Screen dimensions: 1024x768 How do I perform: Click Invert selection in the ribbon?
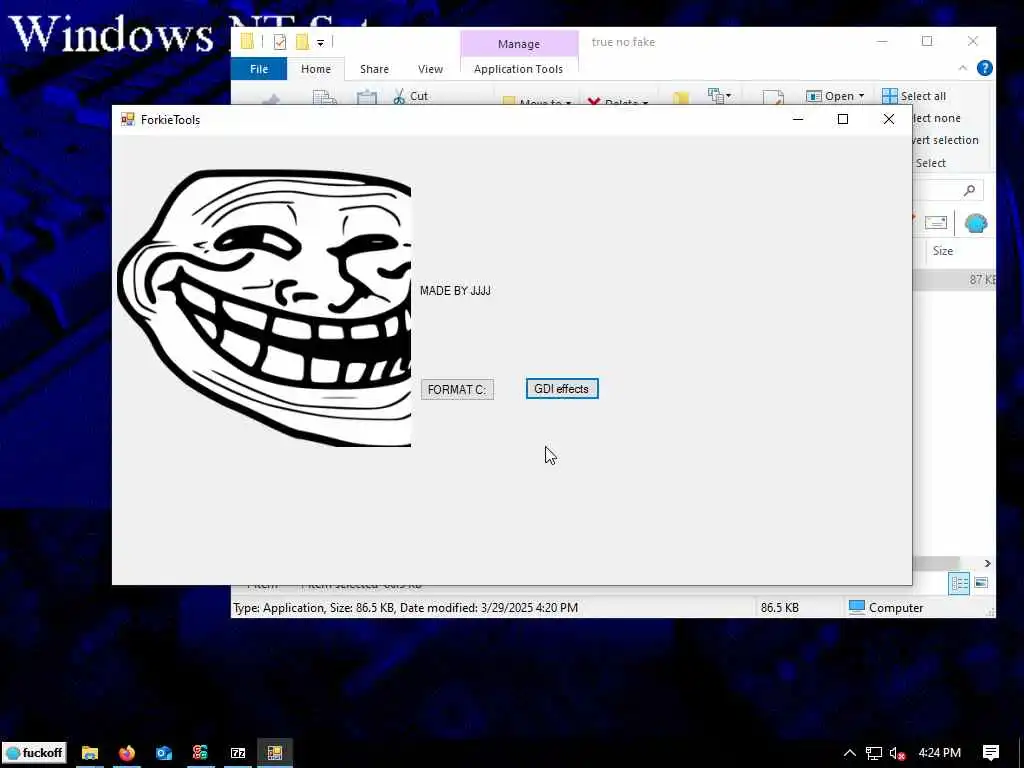(x=945, y=140)
